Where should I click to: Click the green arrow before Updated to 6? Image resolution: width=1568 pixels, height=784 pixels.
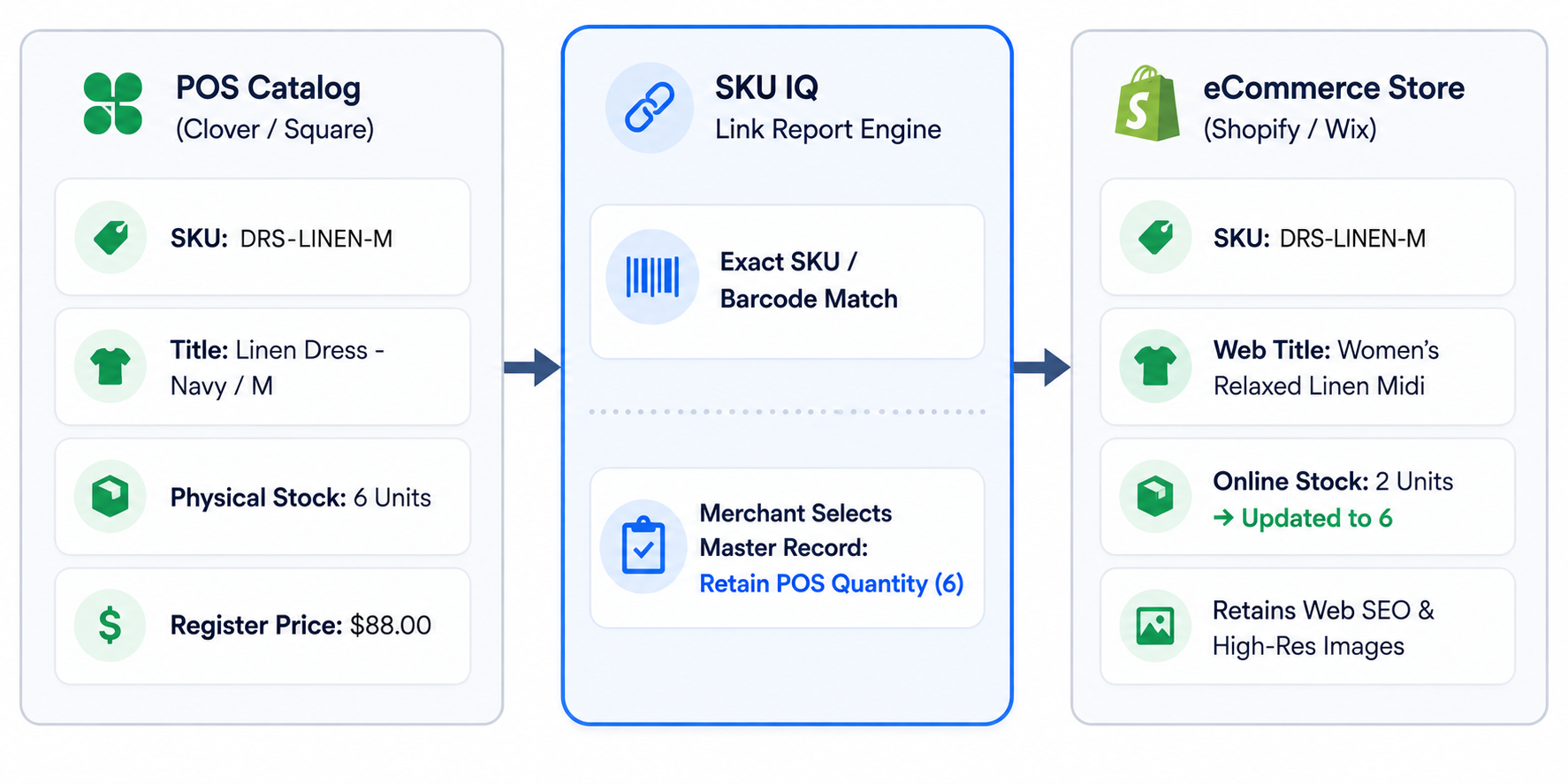(x=1223, y=517)
